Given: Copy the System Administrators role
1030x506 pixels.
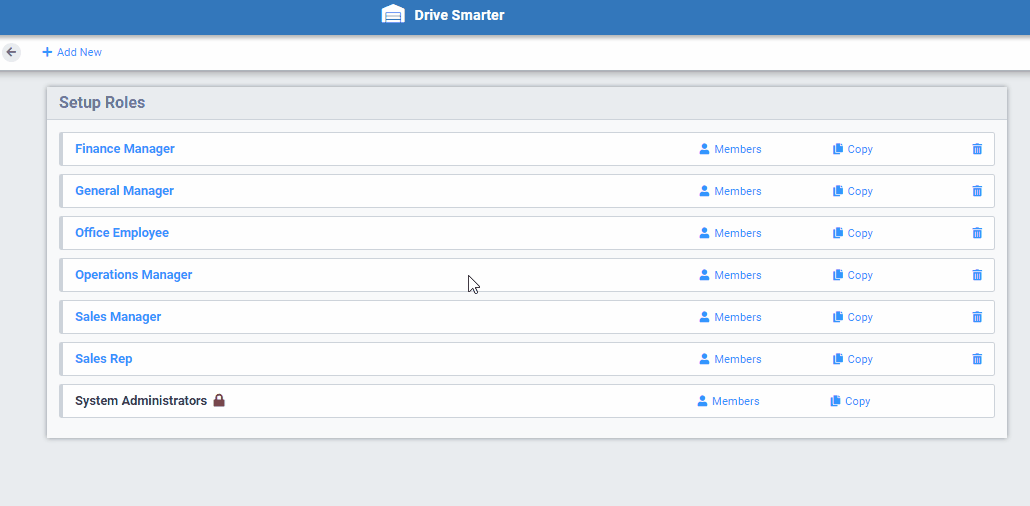Looking at the screenshot, I should pos(850,402).
